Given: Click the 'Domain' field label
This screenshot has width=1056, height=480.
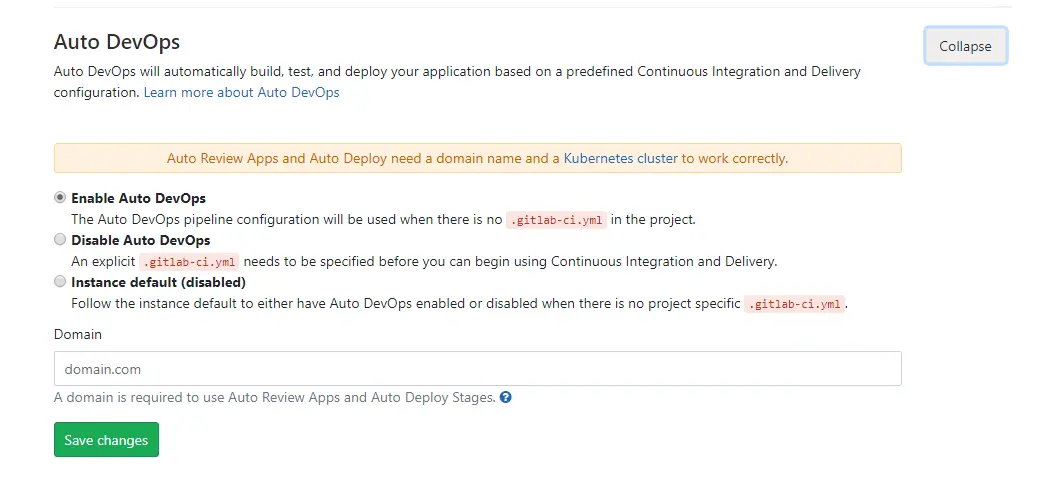Looking at the screenshot, I should tap(77, 334).
